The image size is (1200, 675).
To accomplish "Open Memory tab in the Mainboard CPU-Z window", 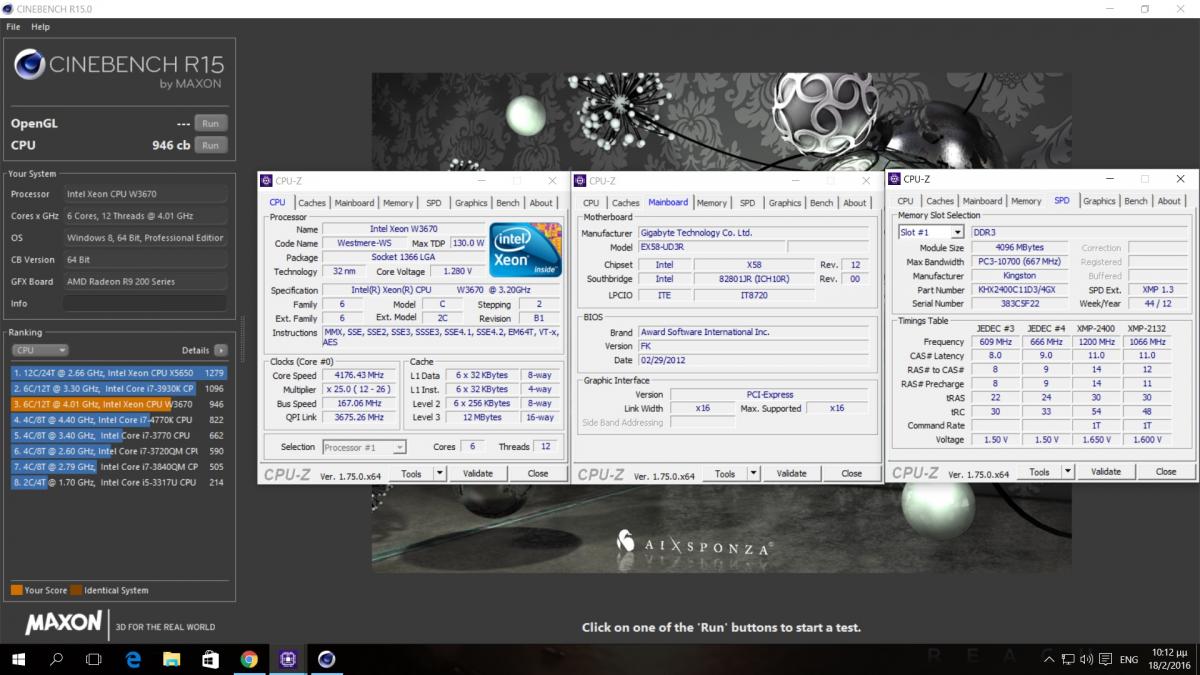I will 712,203.
